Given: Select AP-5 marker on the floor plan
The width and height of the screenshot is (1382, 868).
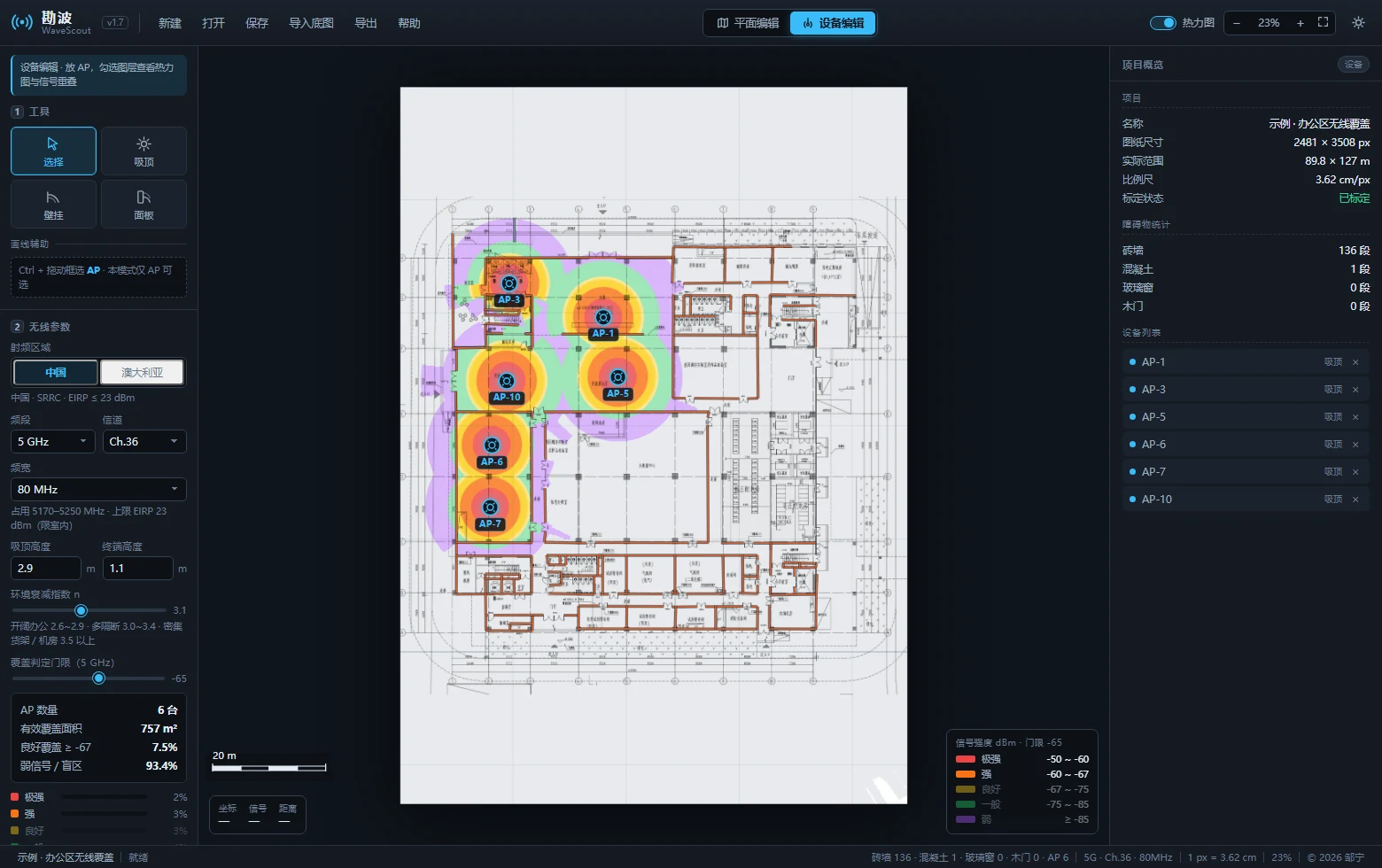Looking at the screenshot, I should (617, 377).
